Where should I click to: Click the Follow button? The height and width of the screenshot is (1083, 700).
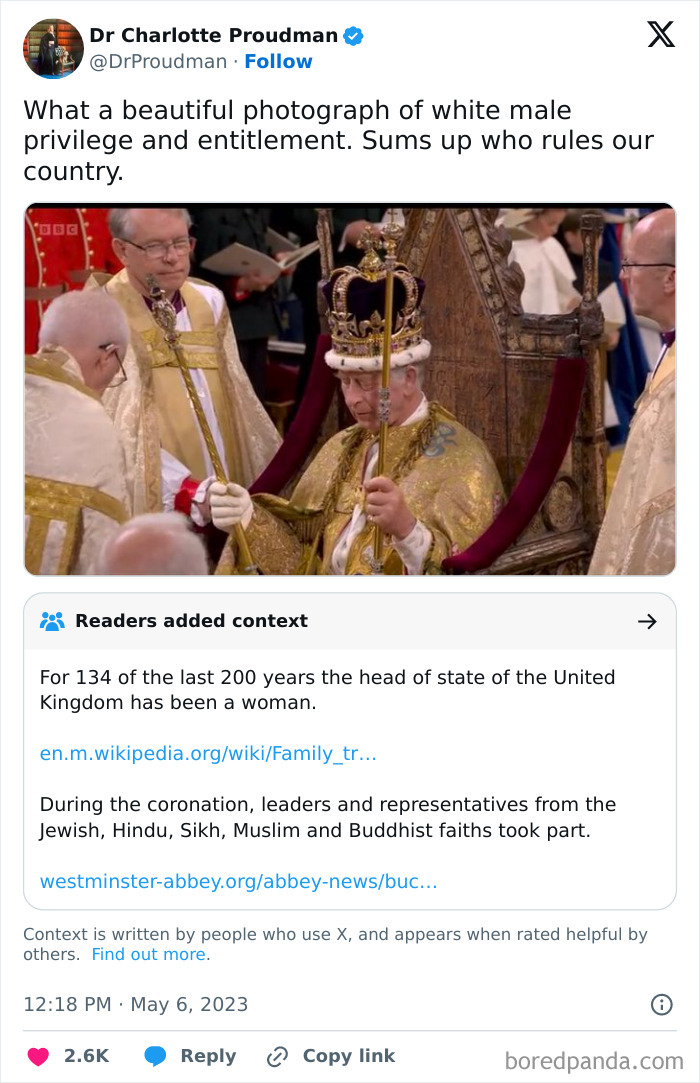(x=278, y=61)
